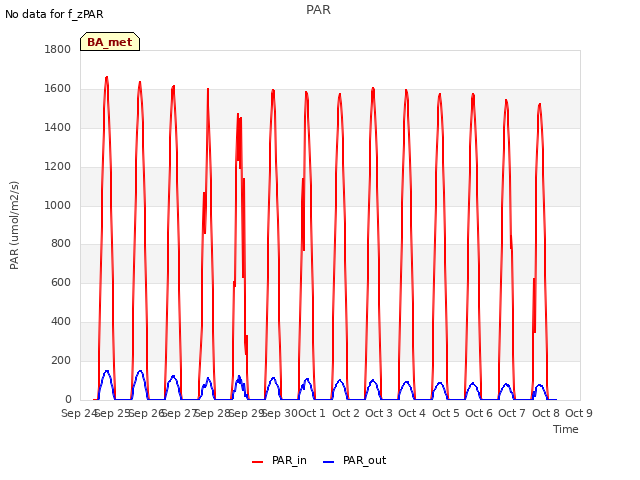Click the Oct 4 x-axis tick label

tap(412, 413)
